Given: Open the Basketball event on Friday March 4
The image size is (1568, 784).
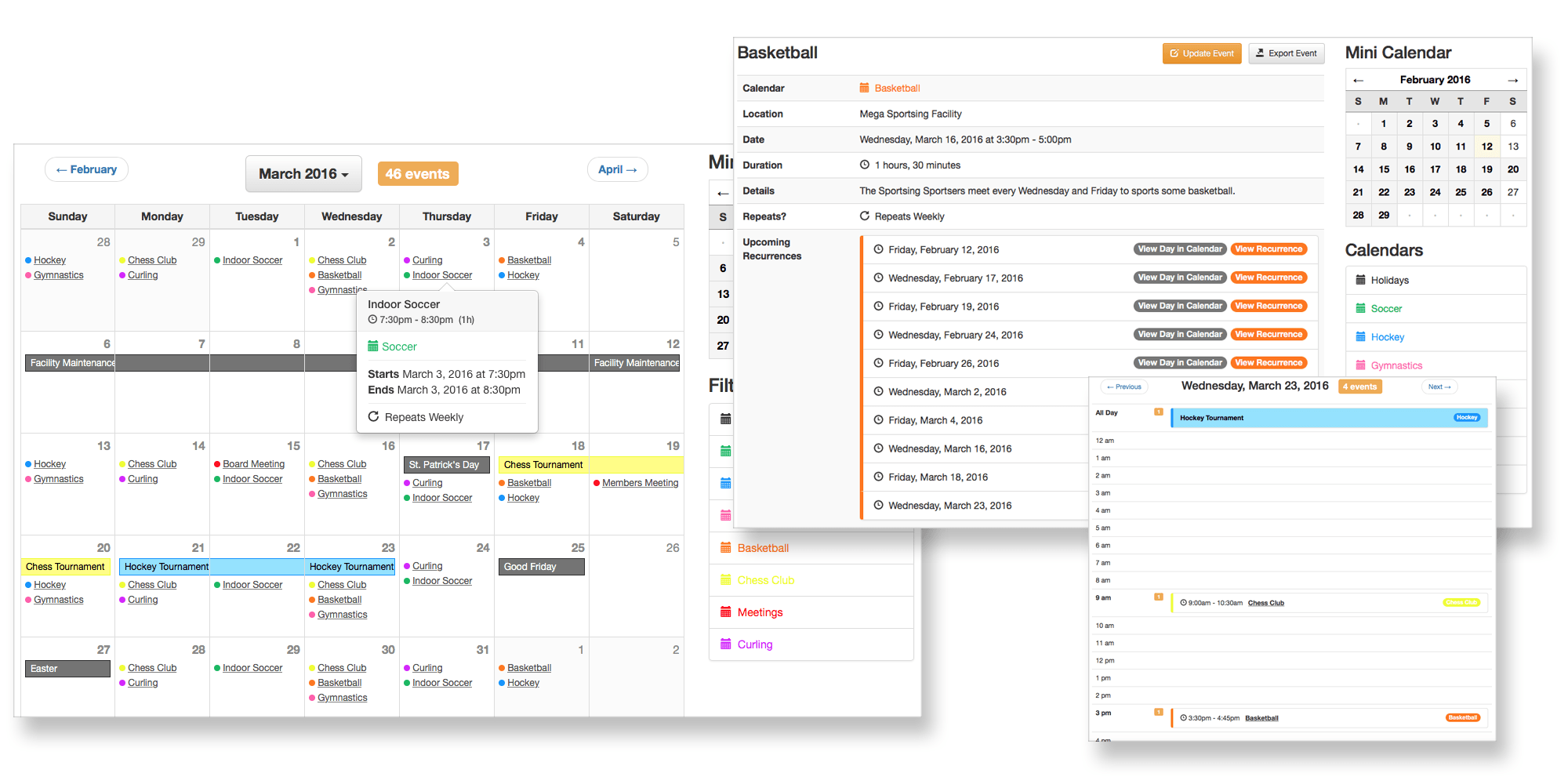Looking at the screenshot, I should coord(529,260).
